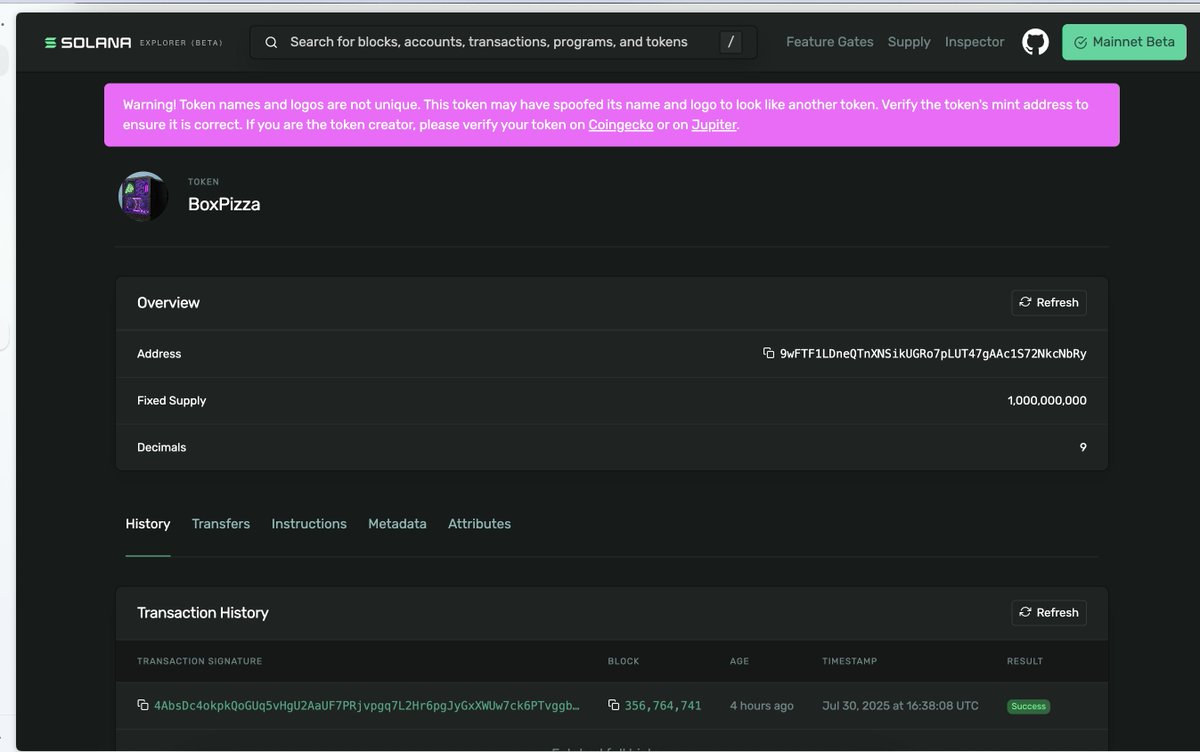Open the Feature Gates page
1200x752 pixels.
point(830,42)
